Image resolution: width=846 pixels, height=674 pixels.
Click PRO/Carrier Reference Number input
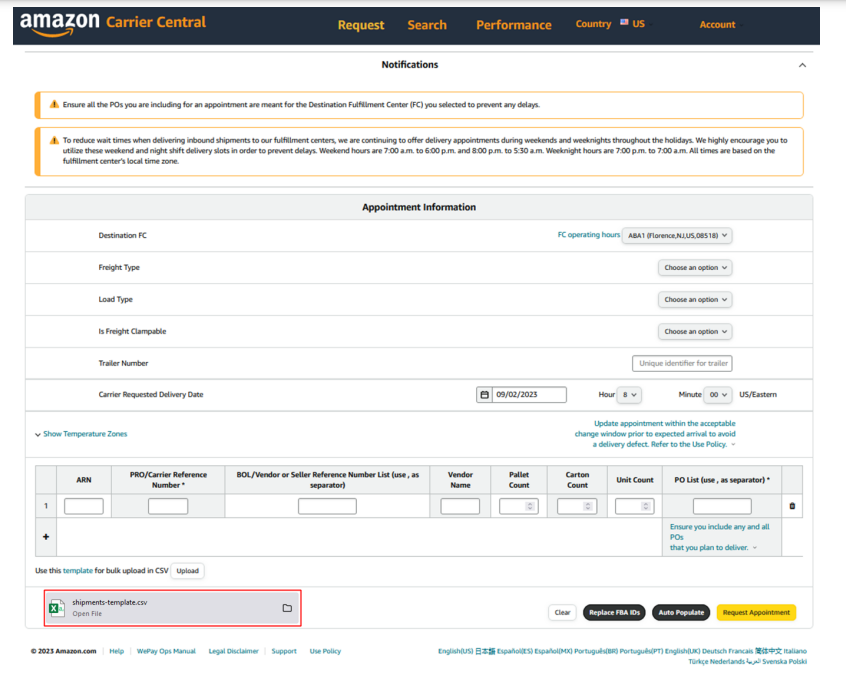click(168, 506)
